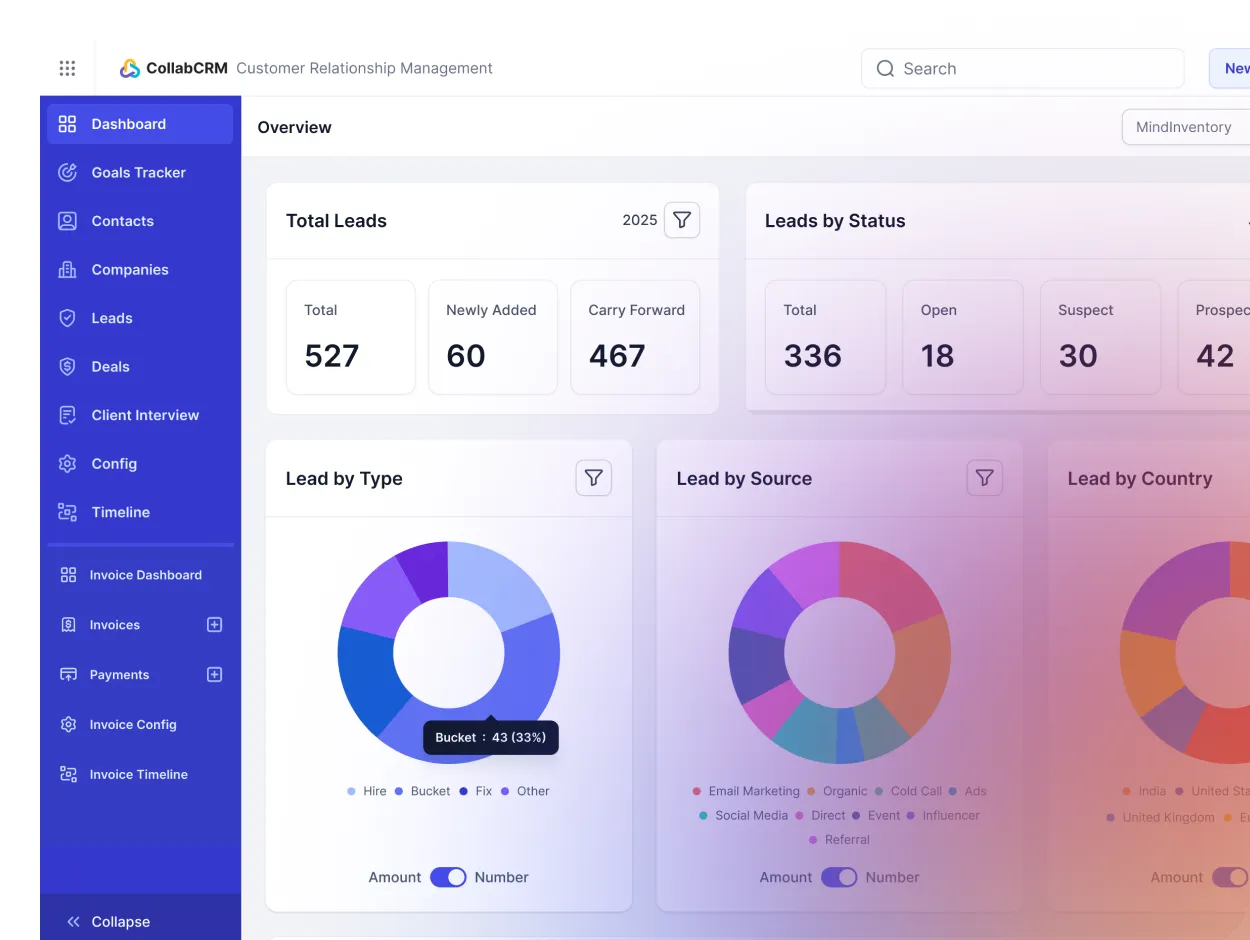Open the app grid launcher icon

point(67,68)
